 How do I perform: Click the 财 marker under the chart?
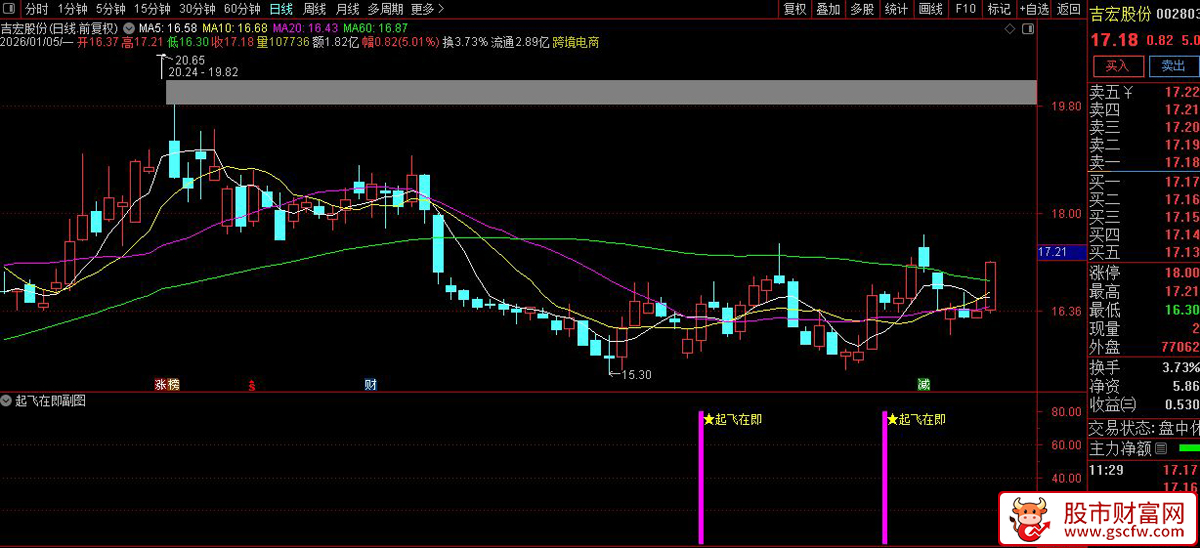pyautogui.click(x=370, y=385)
